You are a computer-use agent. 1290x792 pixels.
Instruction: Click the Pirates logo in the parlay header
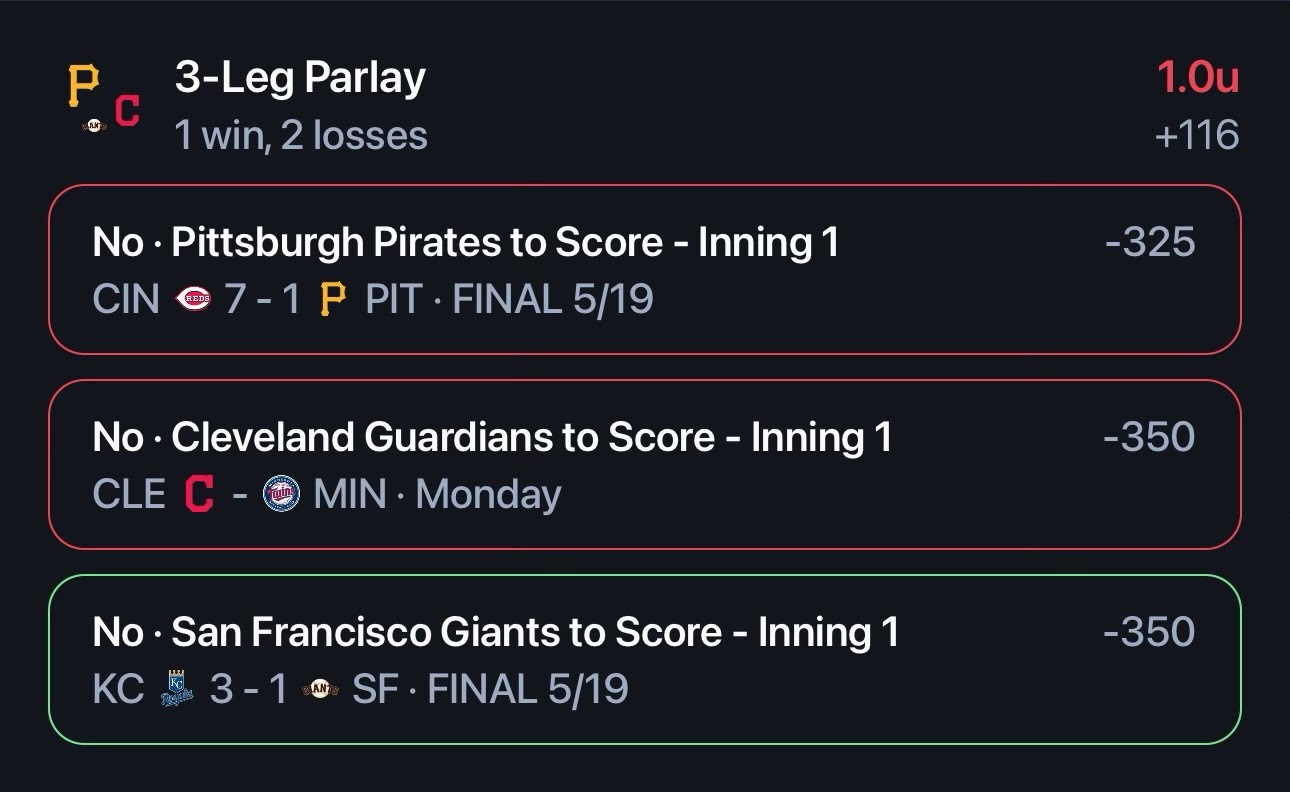click(x=84, y=86)
